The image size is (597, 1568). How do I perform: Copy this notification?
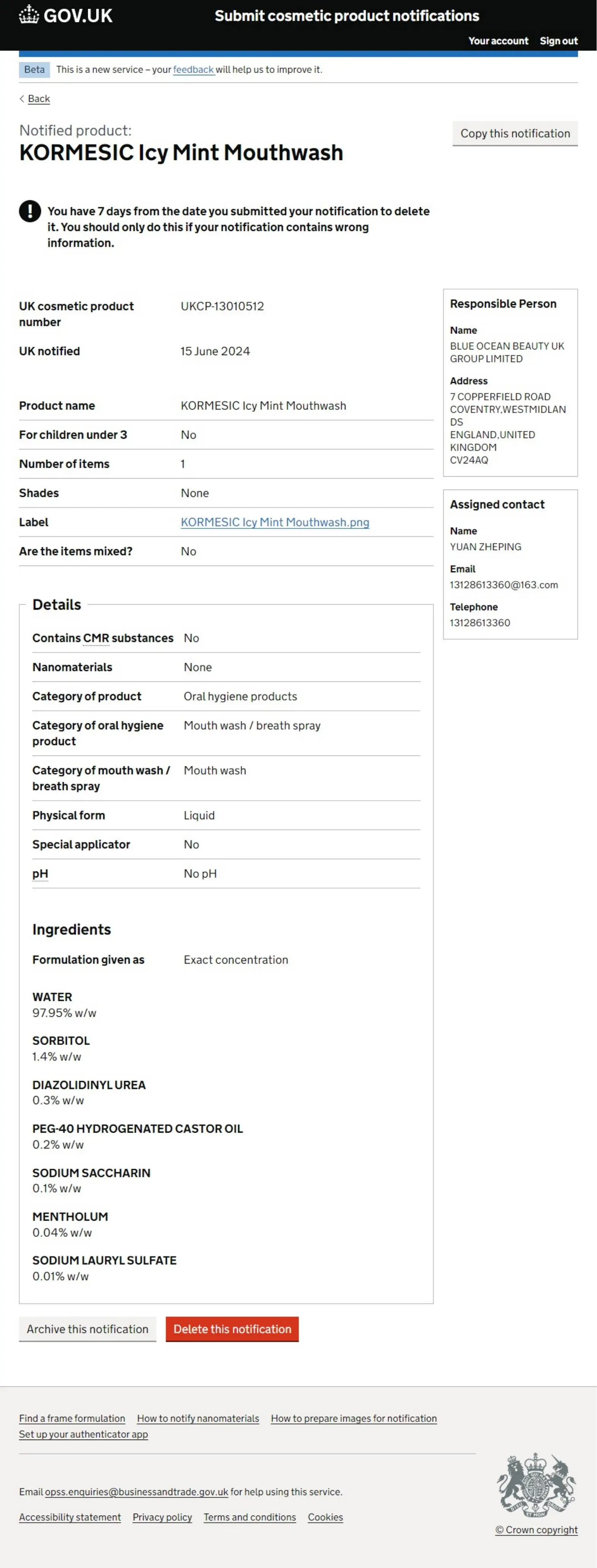coord(515,133)
